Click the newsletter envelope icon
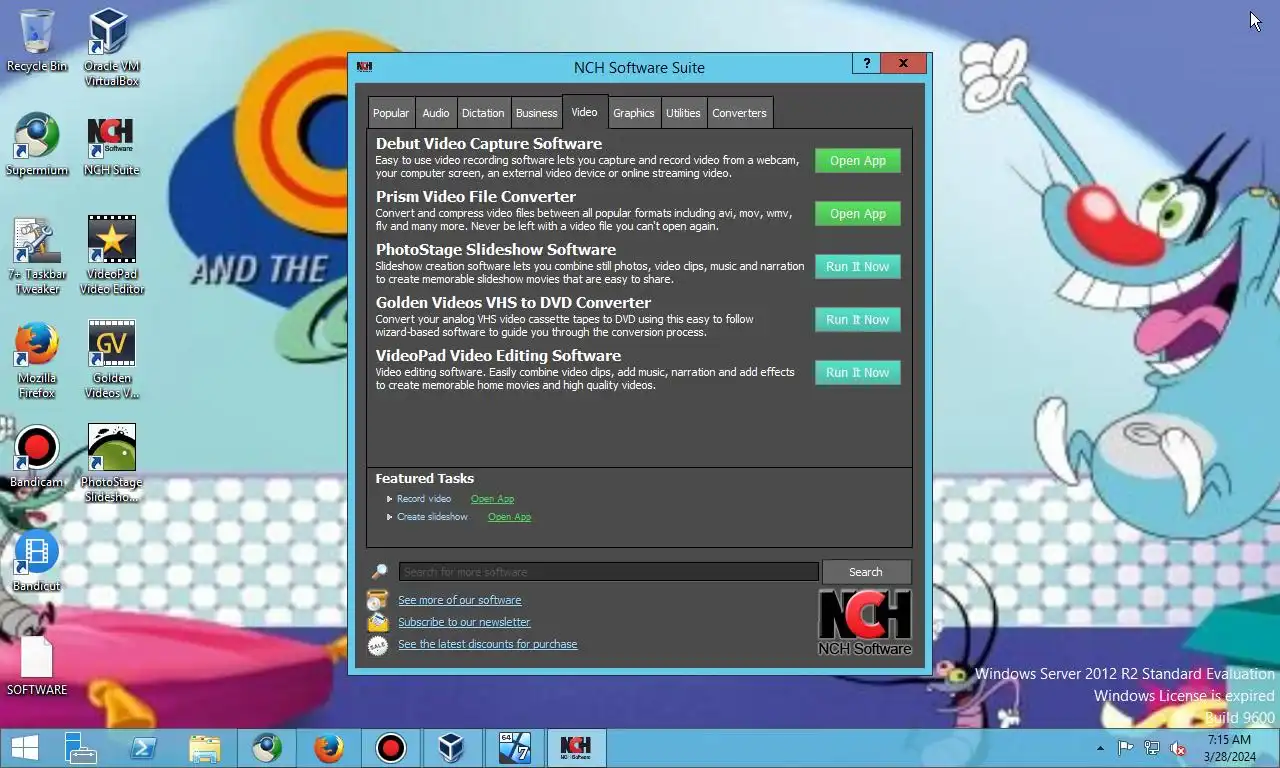Screen dimensions: 1280x768 point(377,622)
